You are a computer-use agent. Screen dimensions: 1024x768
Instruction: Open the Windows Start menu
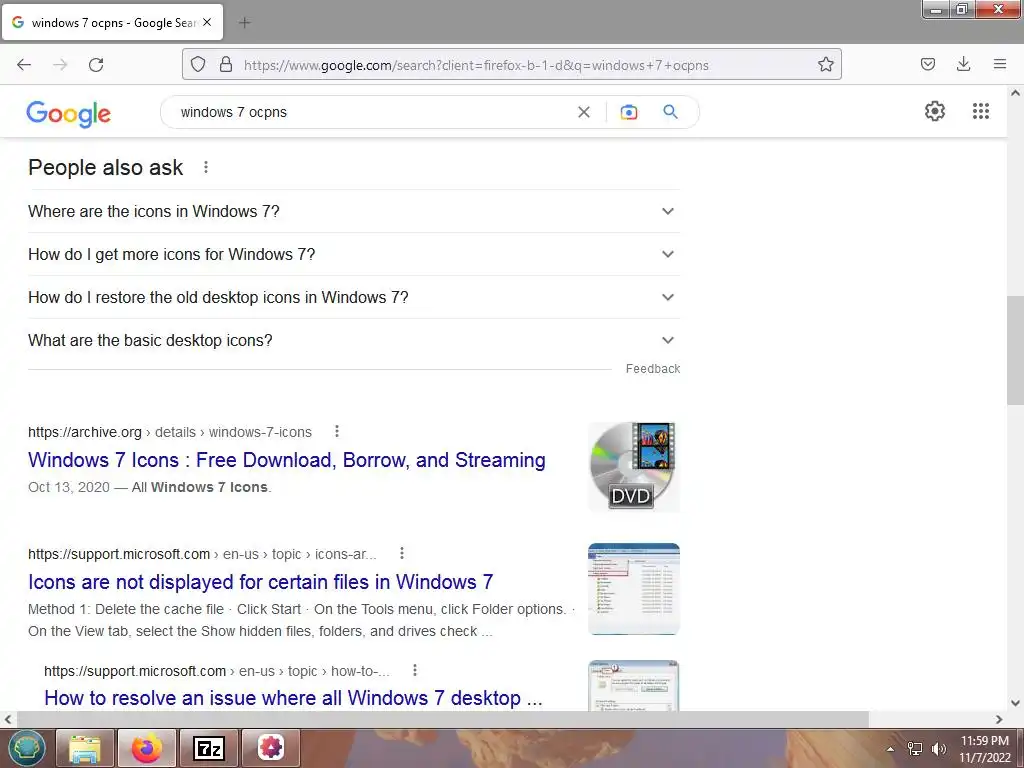coord(26,748)
